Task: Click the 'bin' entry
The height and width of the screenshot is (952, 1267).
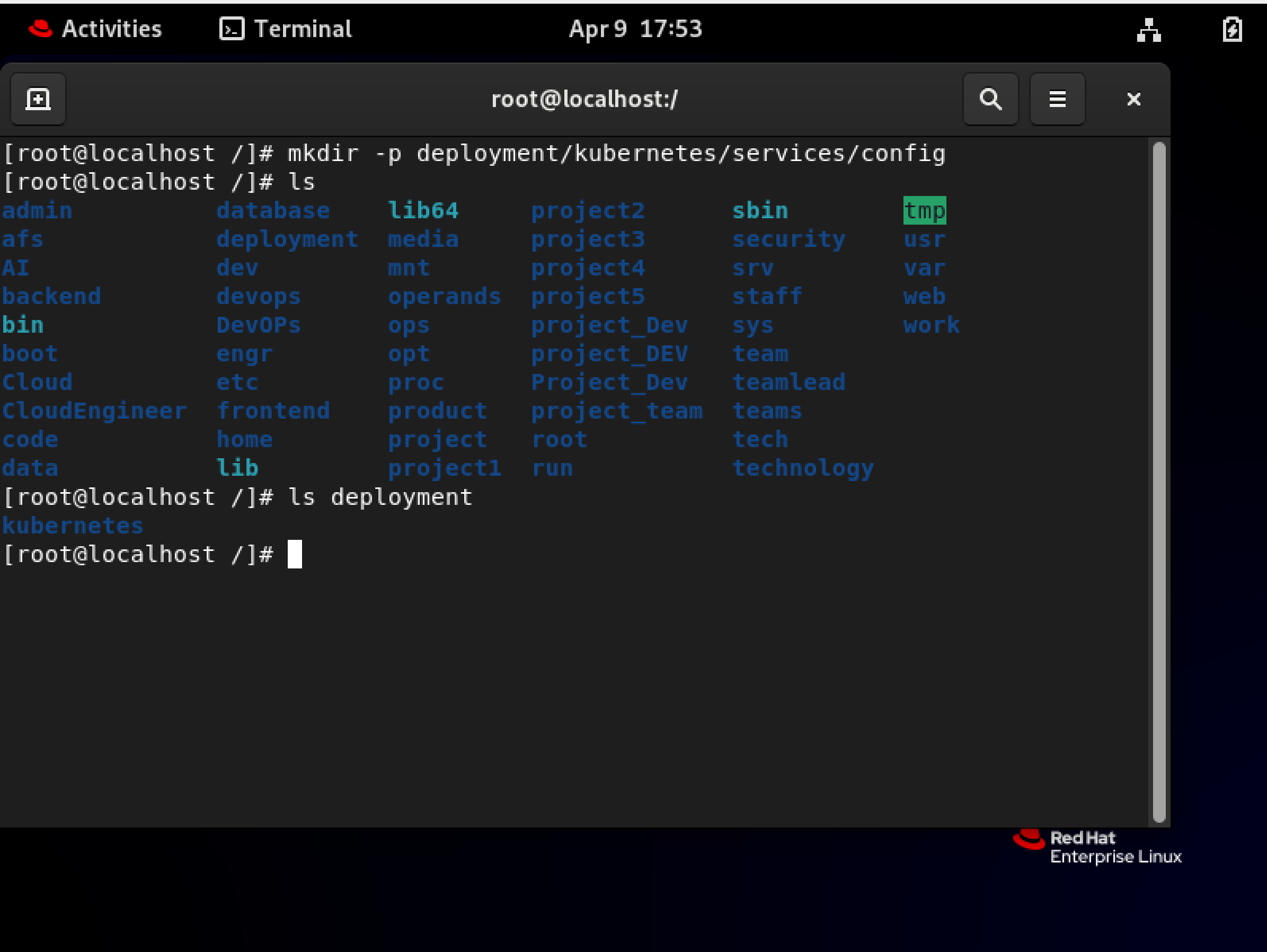Action: tap(23, 325)
